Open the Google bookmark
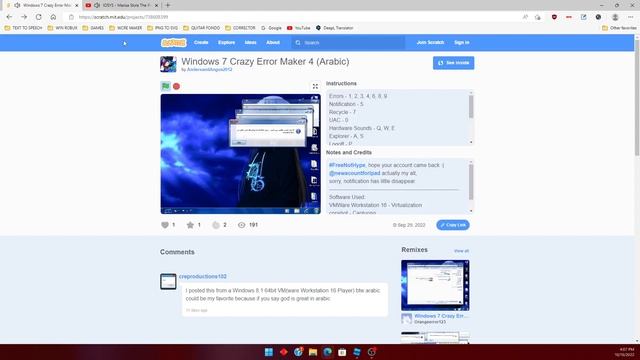Viewport: 640px width, 360px height. (x=271, y=28)
